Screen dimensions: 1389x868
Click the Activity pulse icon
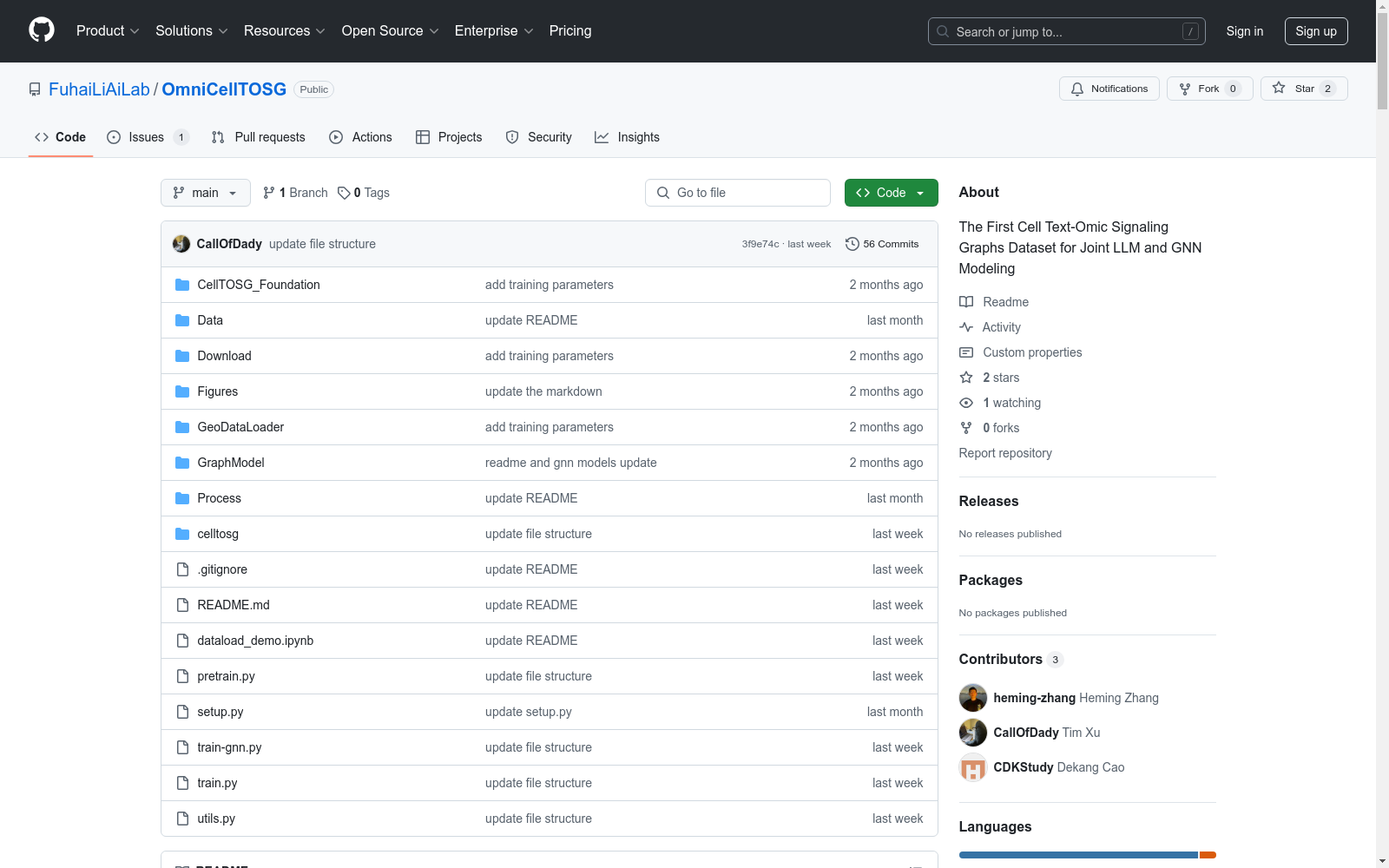966,327
